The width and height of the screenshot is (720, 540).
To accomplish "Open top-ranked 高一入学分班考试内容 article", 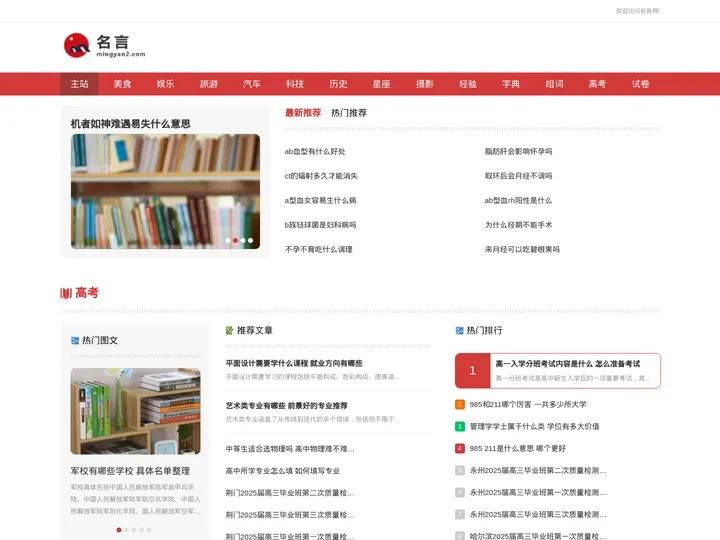I will pos(568,364).
